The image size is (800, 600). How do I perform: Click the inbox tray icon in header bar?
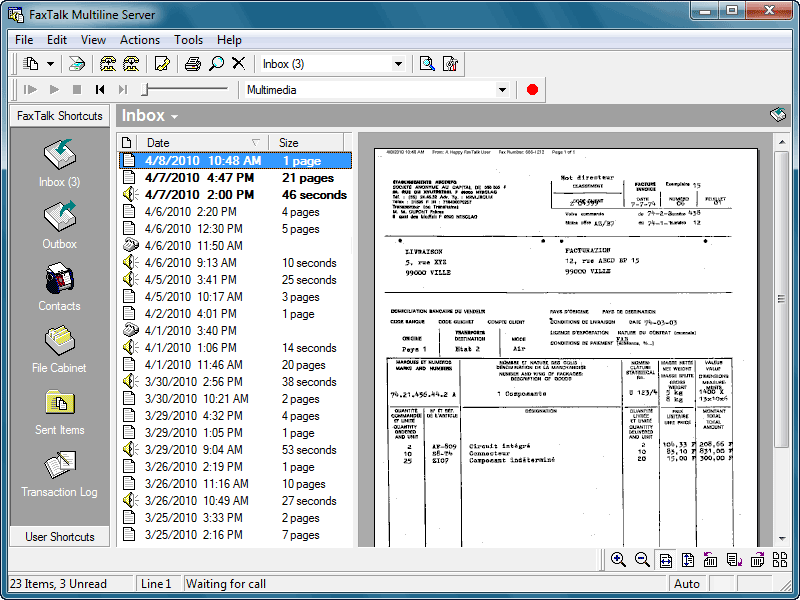point(778,115)
